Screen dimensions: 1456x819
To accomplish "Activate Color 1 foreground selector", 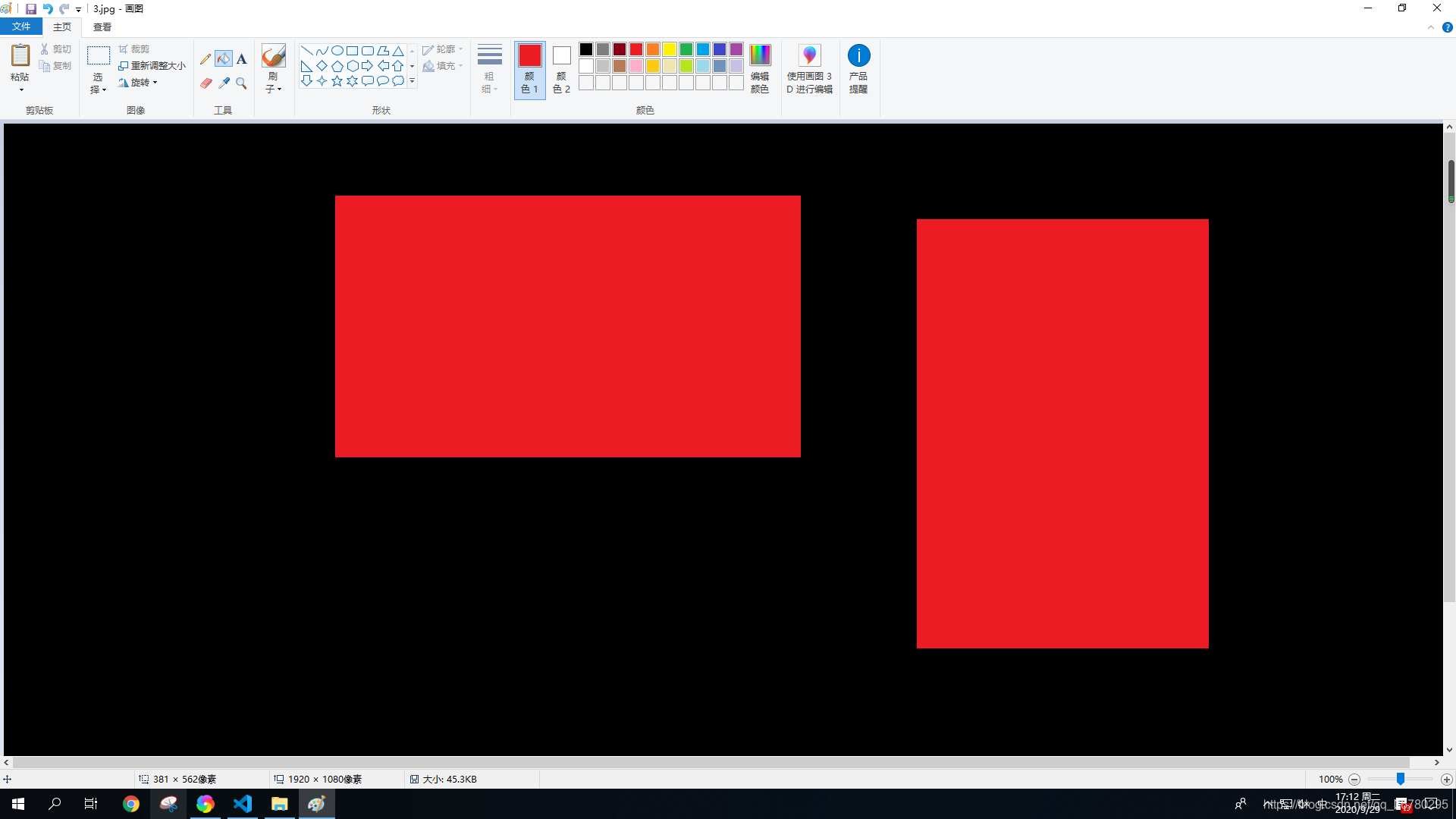I will (530, 70).
